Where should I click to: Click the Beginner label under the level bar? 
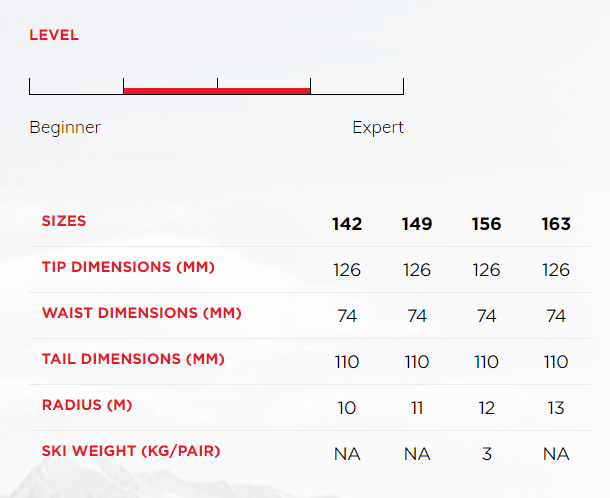65,128
